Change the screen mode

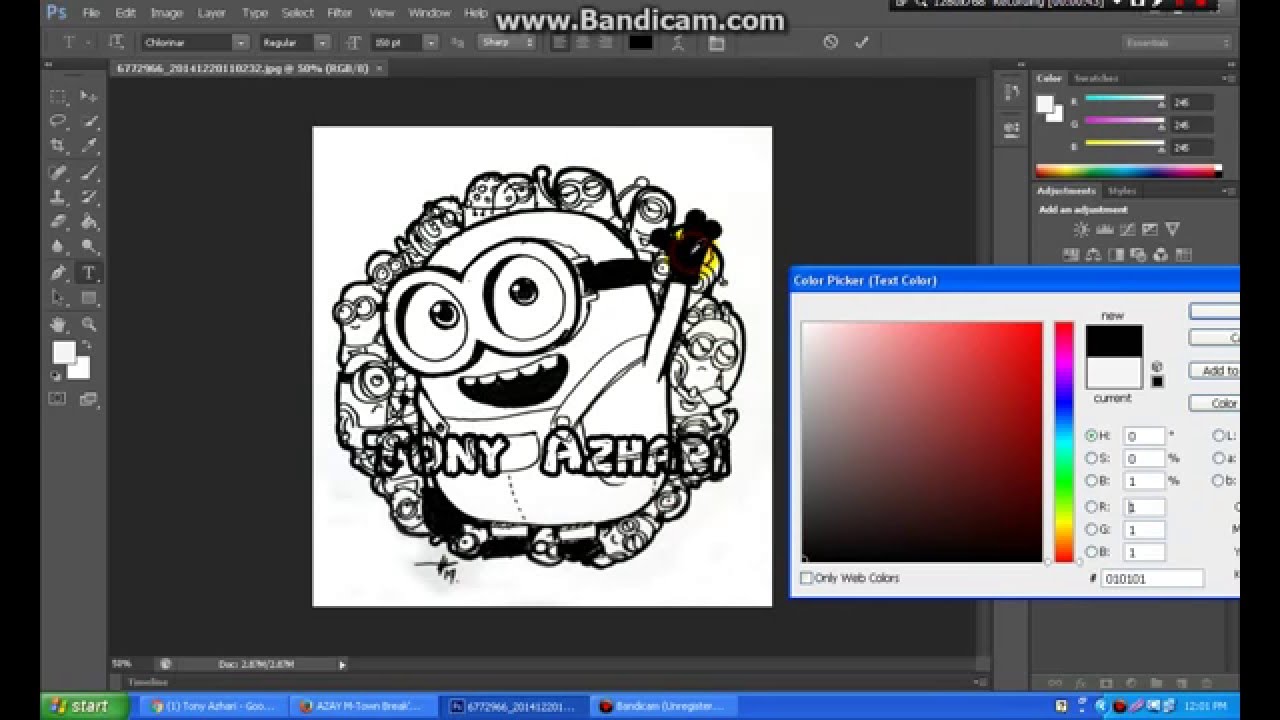(x=89, y=399)
